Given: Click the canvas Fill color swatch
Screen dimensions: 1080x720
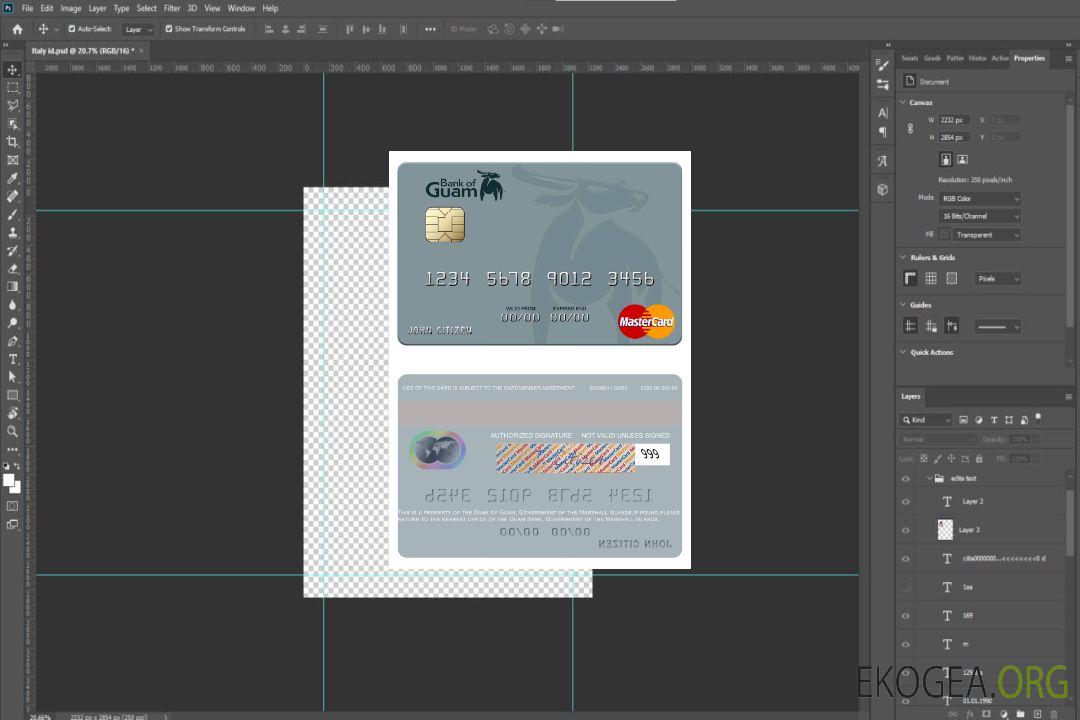Looking at the screenshot, I should coord(944,234).
